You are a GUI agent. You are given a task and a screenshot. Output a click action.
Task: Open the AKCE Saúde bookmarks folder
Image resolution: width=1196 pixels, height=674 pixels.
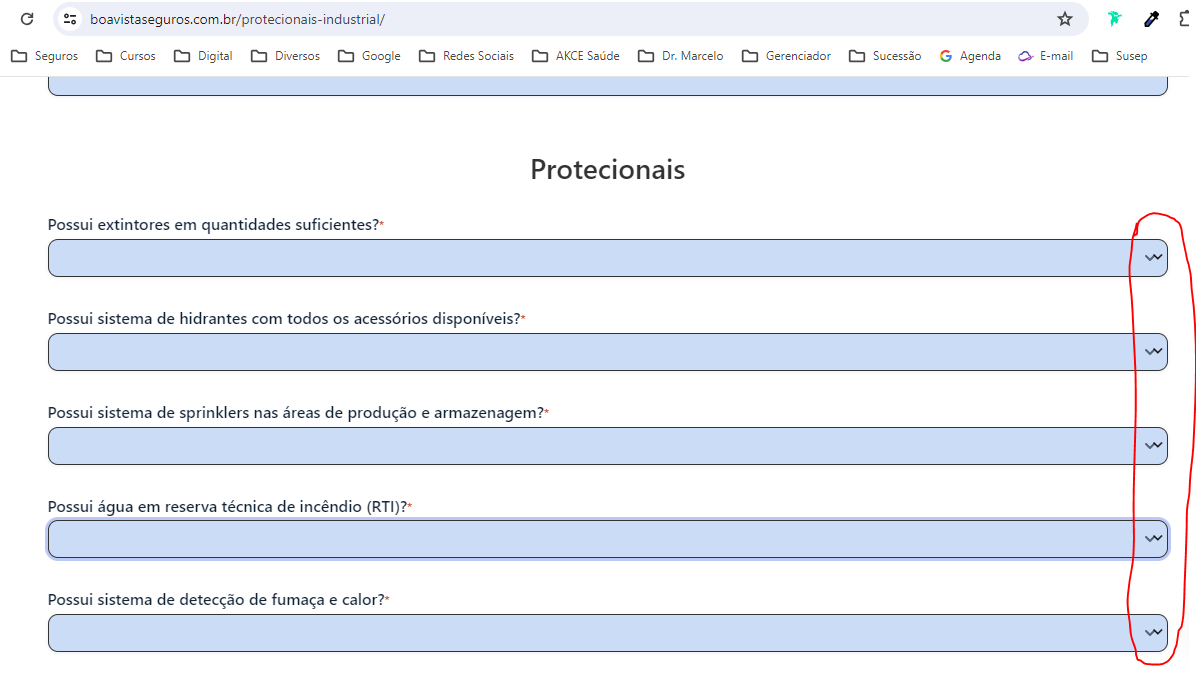coord(576,56)
